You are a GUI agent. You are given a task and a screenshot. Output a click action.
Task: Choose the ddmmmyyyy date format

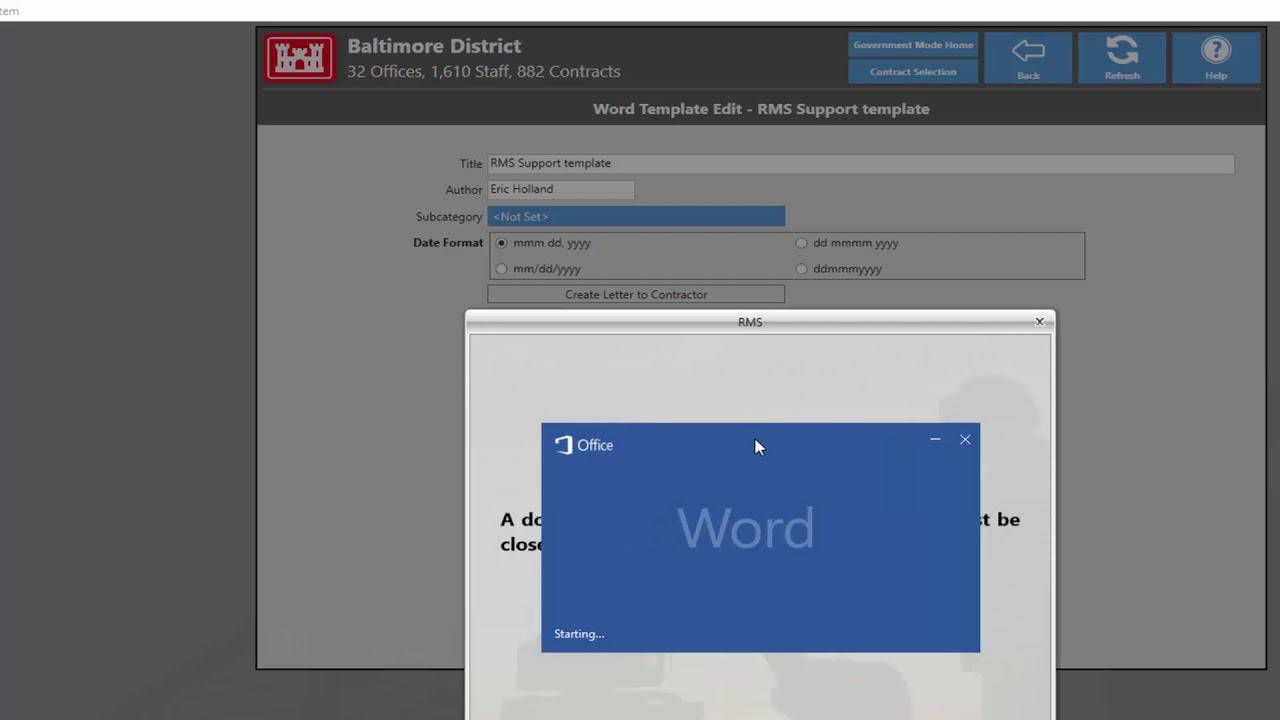(801, 269)
